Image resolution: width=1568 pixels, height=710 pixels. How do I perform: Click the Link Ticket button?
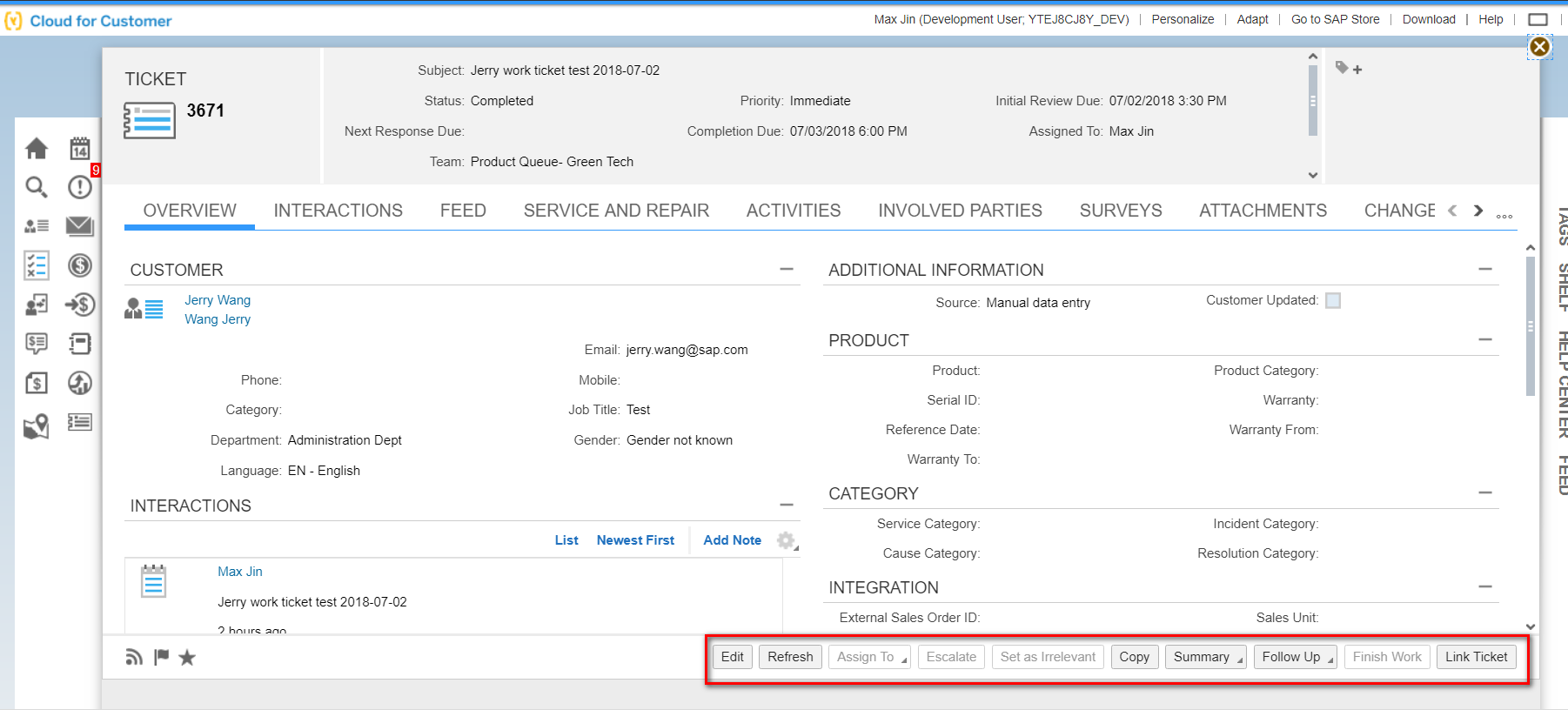pyautogui.click(x=1477, y=657)
